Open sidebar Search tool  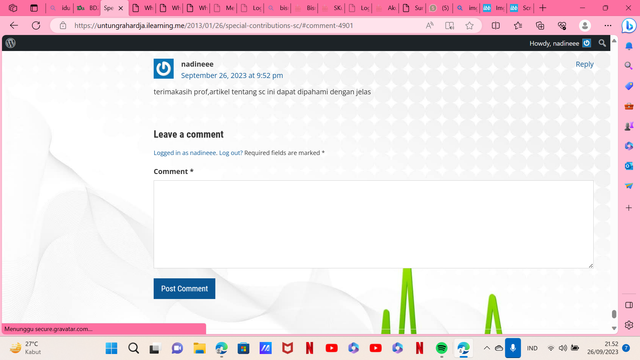[x=629, y=66]
